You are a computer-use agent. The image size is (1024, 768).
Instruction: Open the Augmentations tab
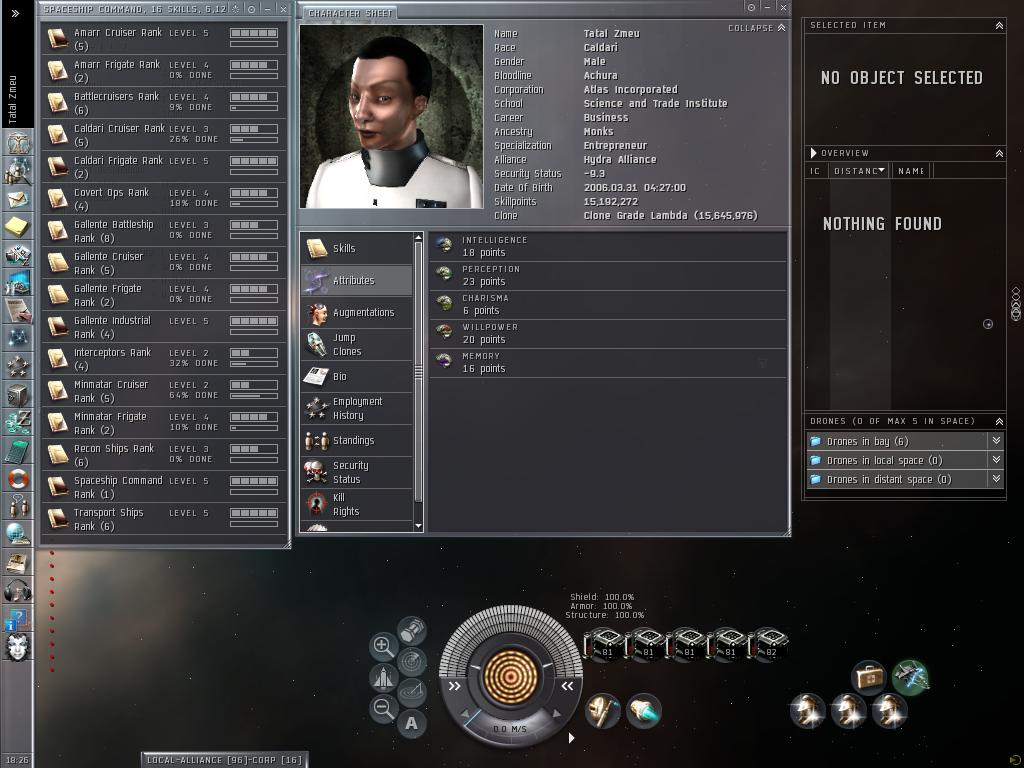(x=357, y=312)
